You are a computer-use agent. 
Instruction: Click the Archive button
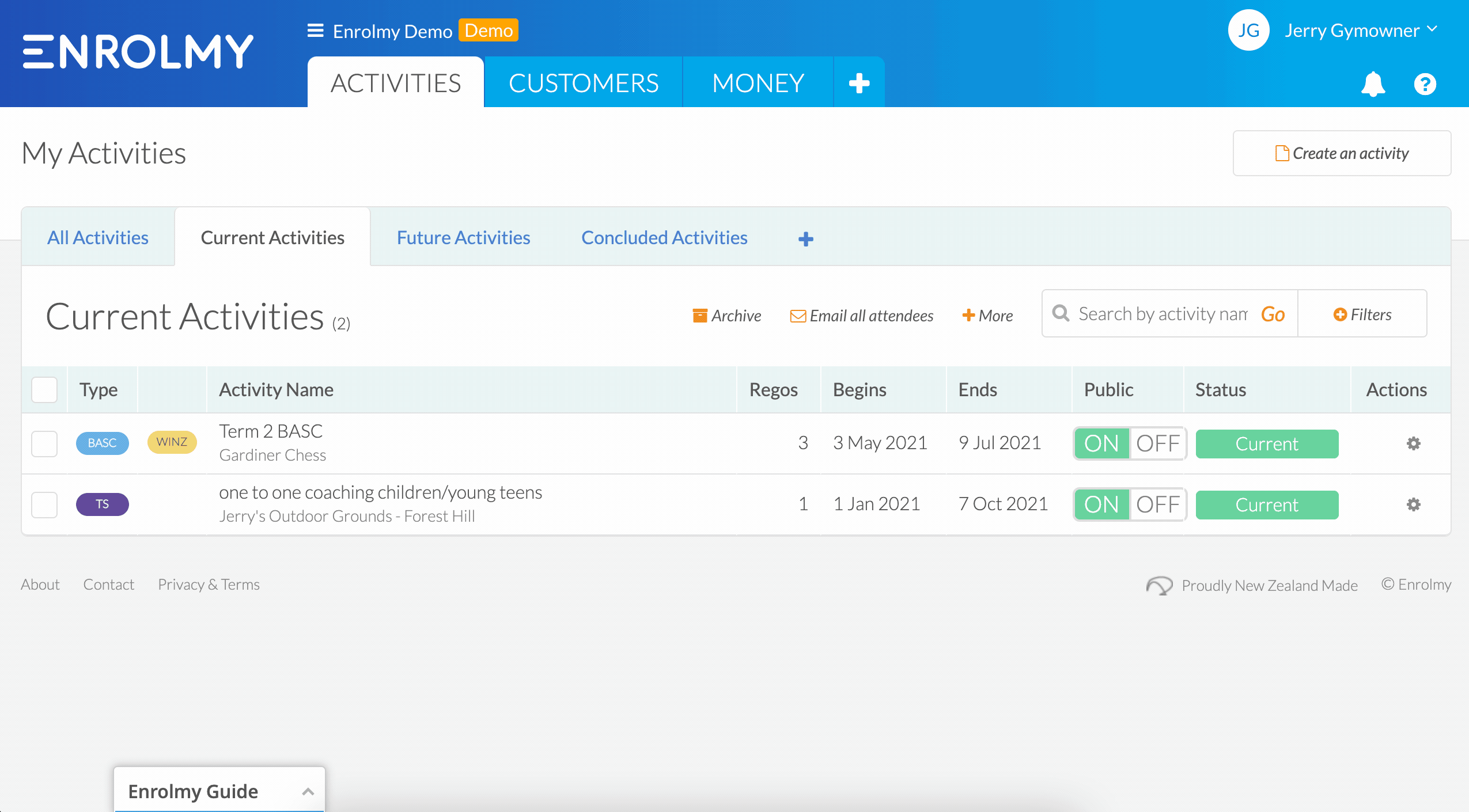click(726, 316)
